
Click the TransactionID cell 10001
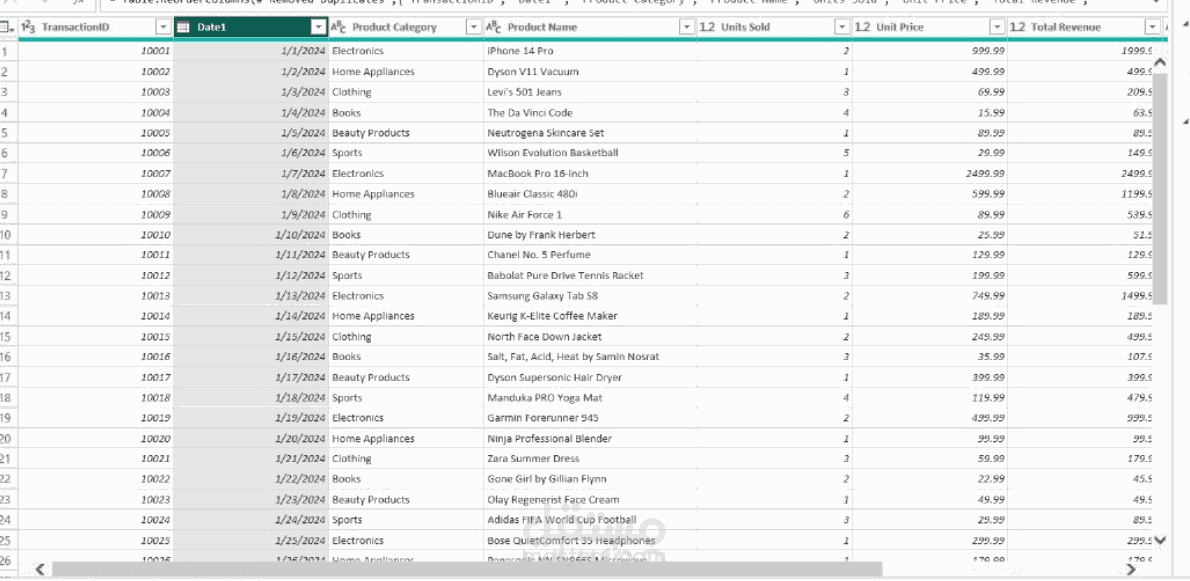(96, 52)
